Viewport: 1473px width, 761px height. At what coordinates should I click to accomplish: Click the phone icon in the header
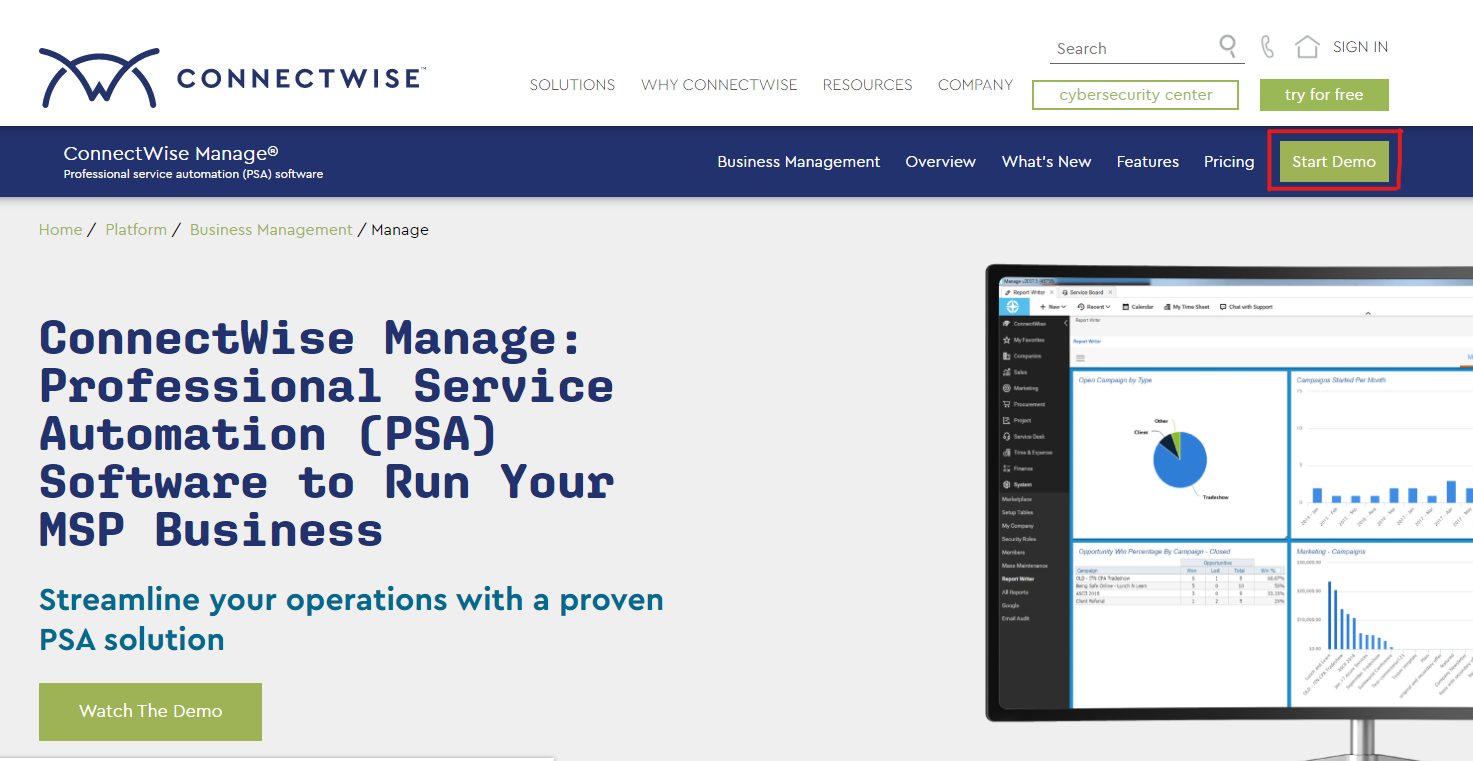[x=1266, y=46]
